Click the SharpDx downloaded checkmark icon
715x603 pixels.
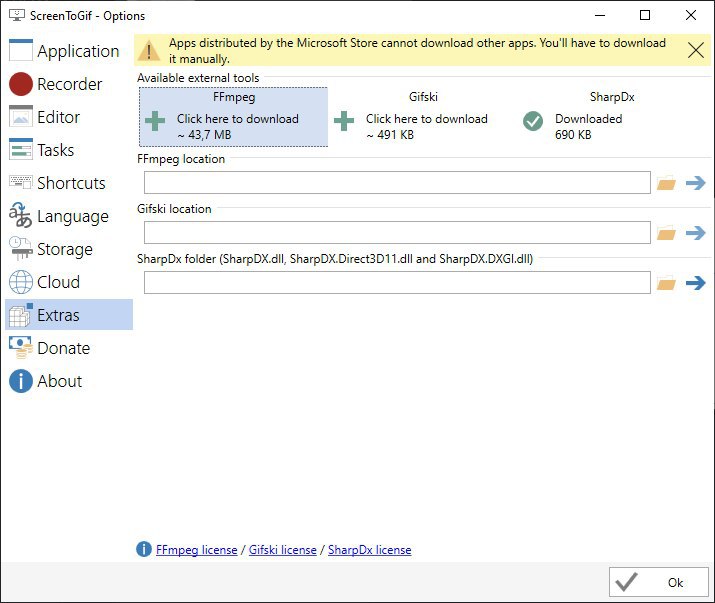[x=533, y=121]
